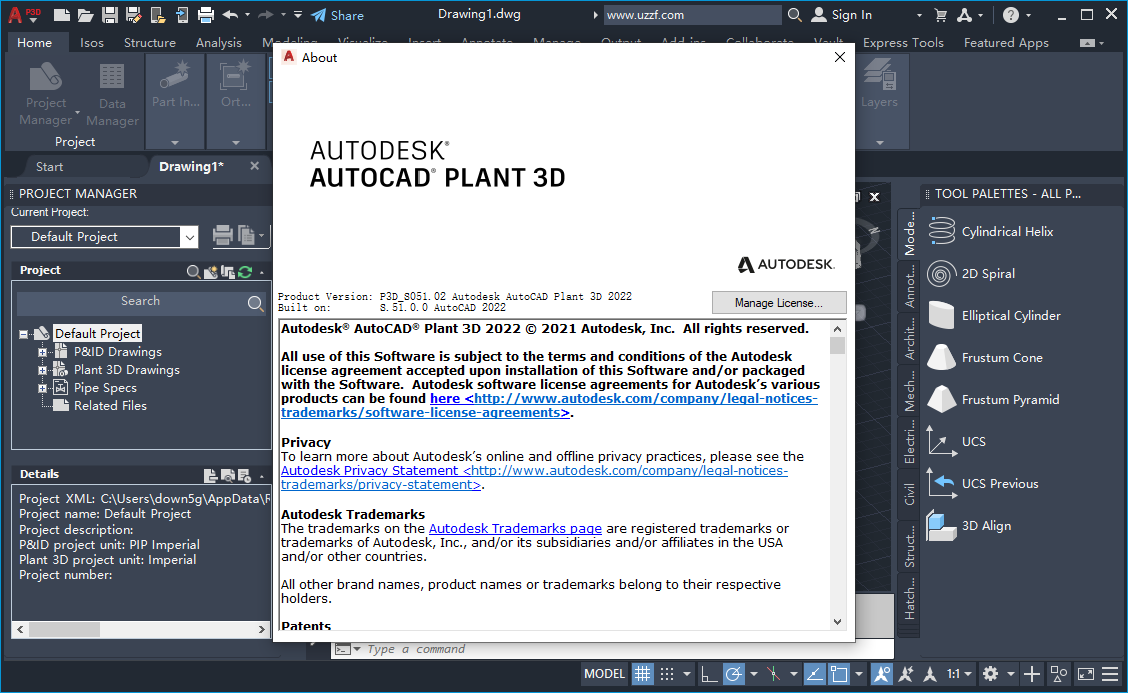Select the 2D Spiral tool
This screenshot has width=1128, height=693.
pyautogui.click(x=990, y=273)
